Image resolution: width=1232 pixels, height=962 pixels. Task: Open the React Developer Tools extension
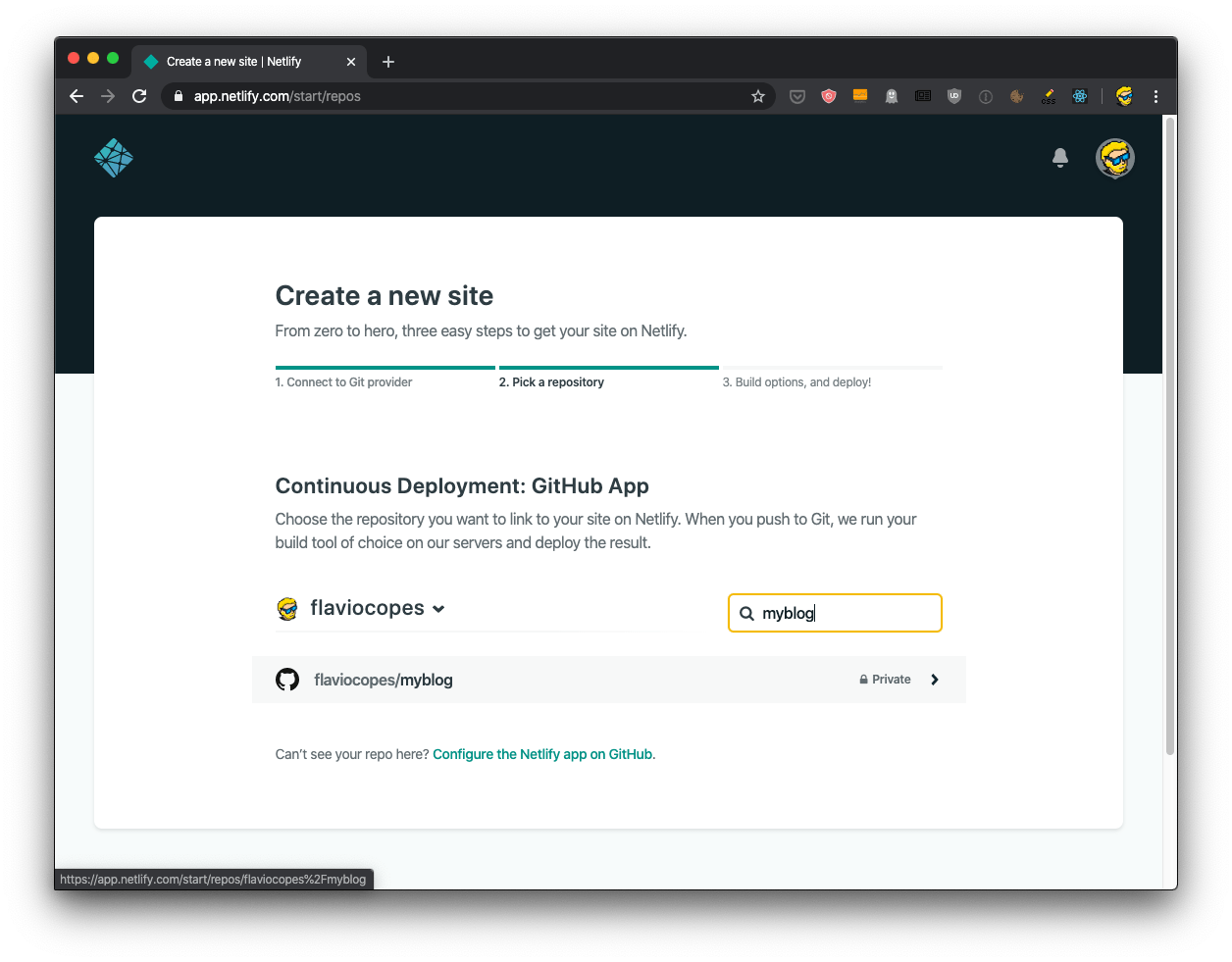(1080, 96)
